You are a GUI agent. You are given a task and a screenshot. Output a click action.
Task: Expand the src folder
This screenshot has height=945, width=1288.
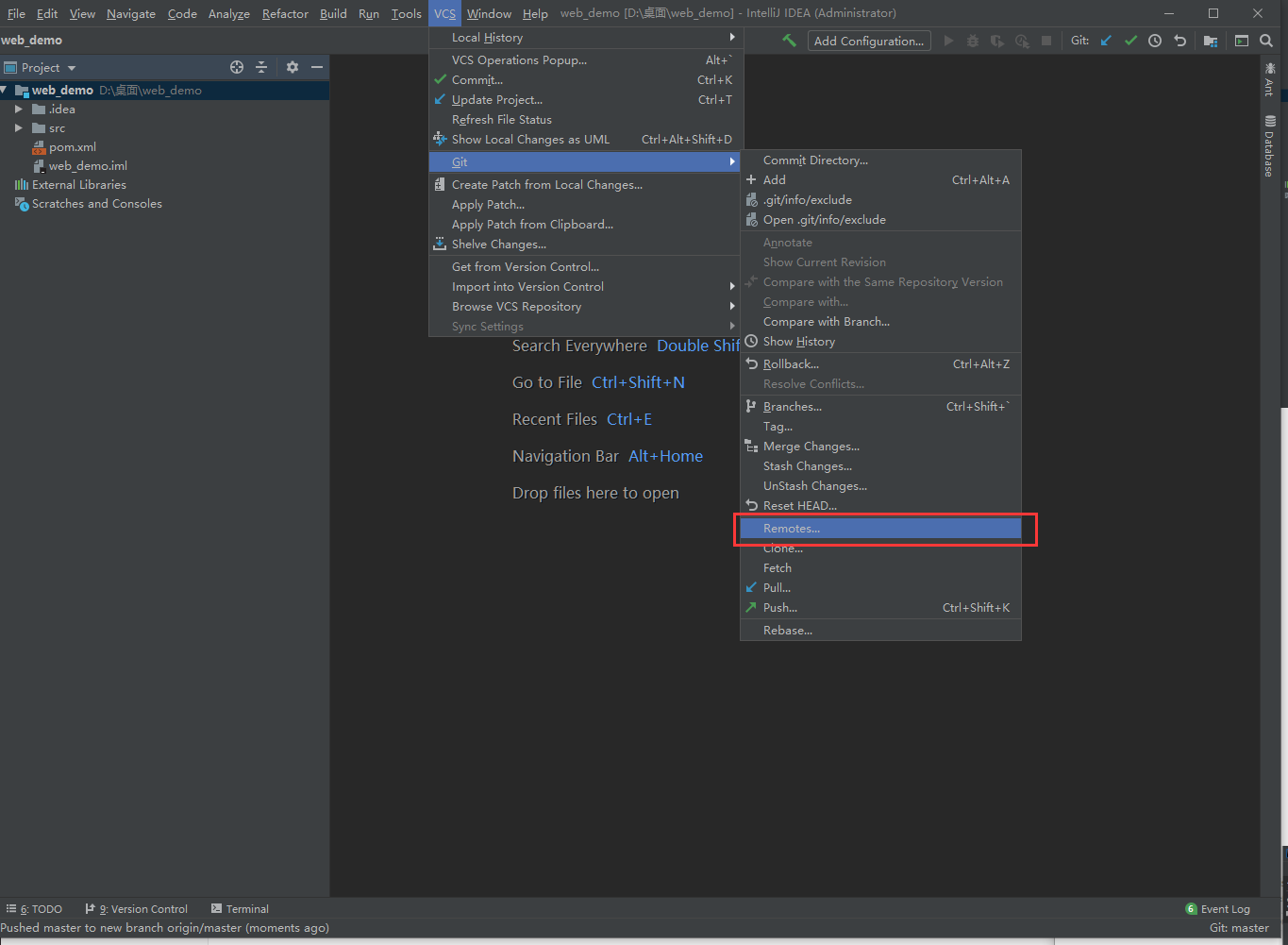(x=18, y=128)
